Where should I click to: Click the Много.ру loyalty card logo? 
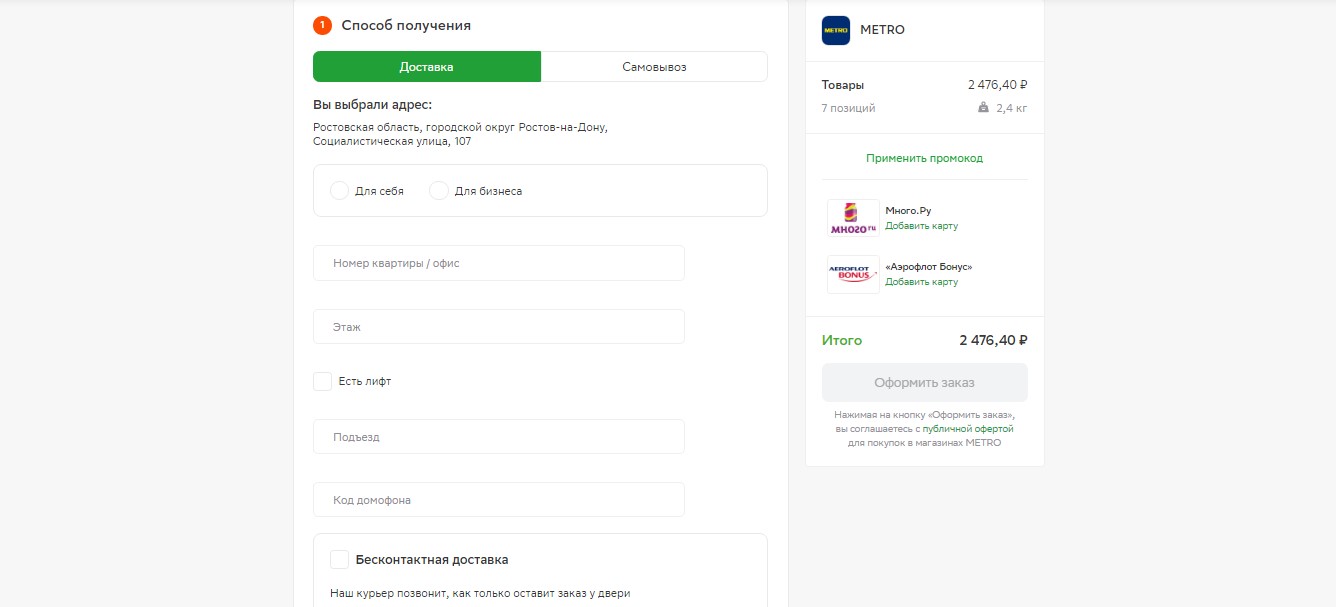[853, 218]
